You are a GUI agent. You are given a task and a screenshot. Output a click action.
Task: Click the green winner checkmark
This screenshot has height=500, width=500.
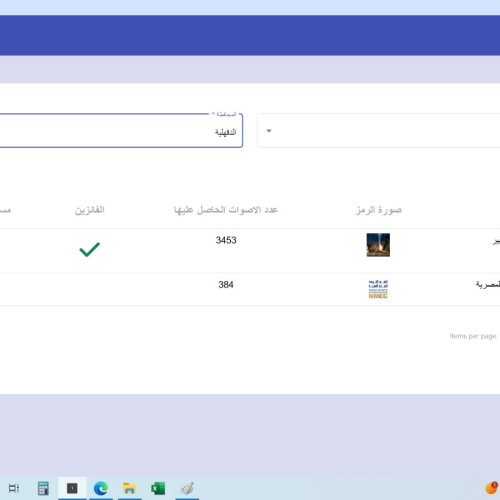[90, 249]
